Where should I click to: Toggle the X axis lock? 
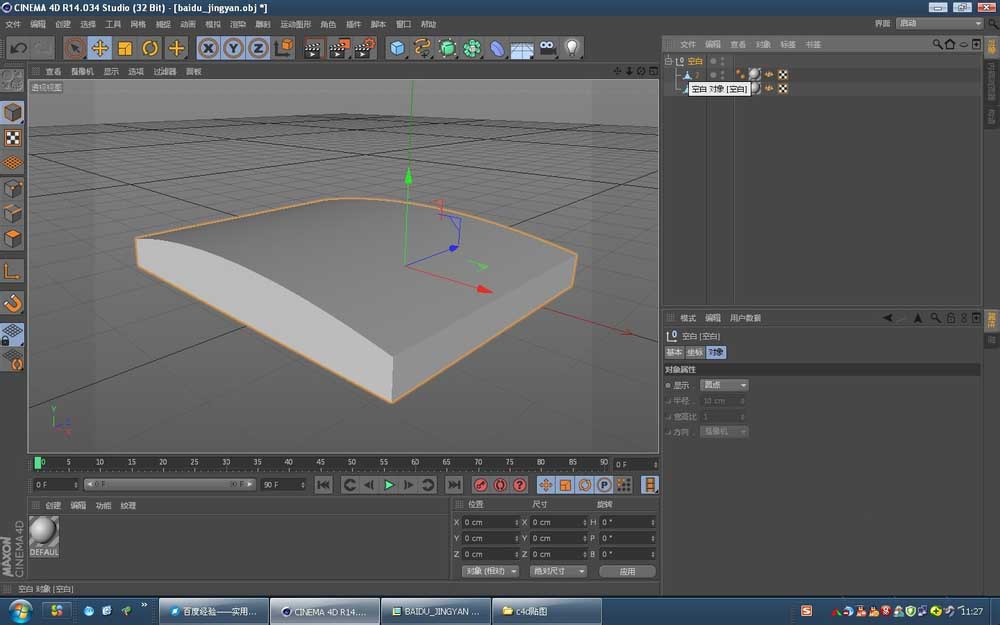(x=207, y=47)
